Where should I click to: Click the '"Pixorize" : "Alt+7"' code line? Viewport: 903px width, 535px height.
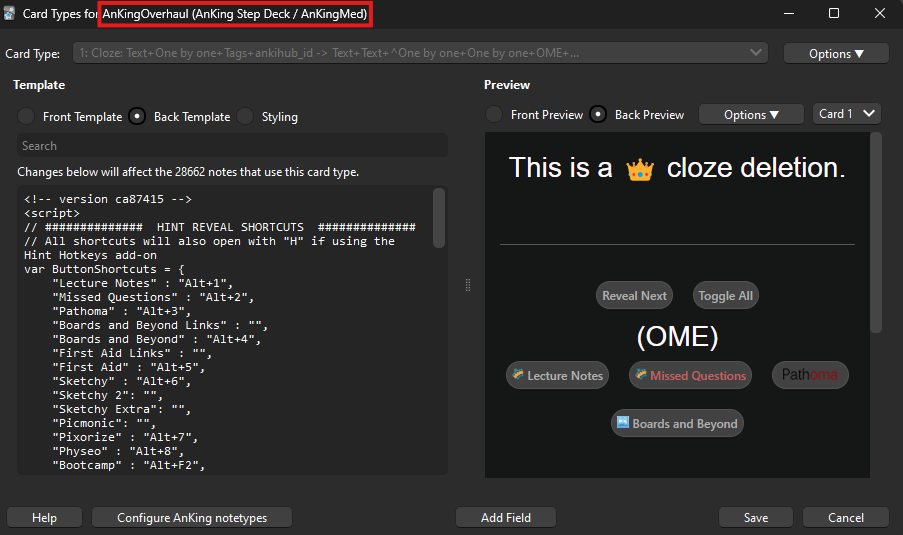coord(125,437)
